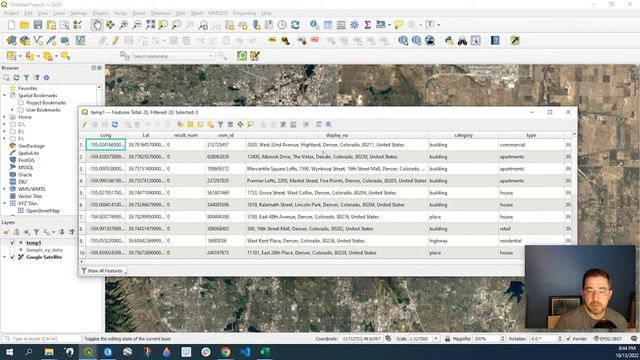640x360 pixels.
Task: Toggle the Render checkbox in status bar
Action: point(569,339)
